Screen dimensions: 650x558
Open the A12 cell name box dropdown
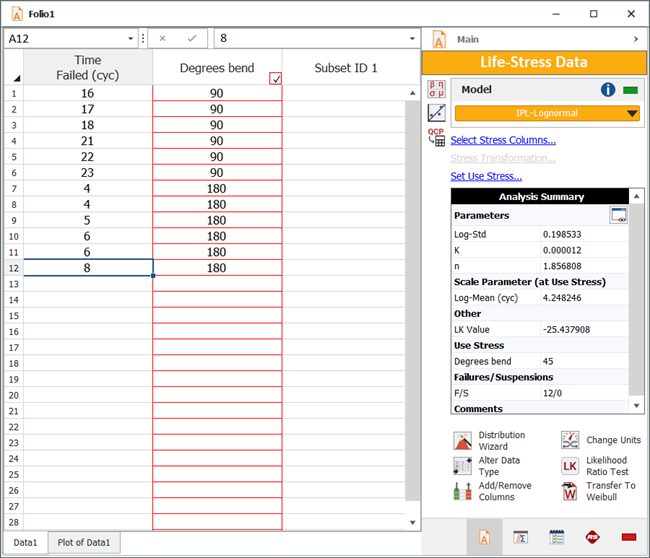[131, 38]
